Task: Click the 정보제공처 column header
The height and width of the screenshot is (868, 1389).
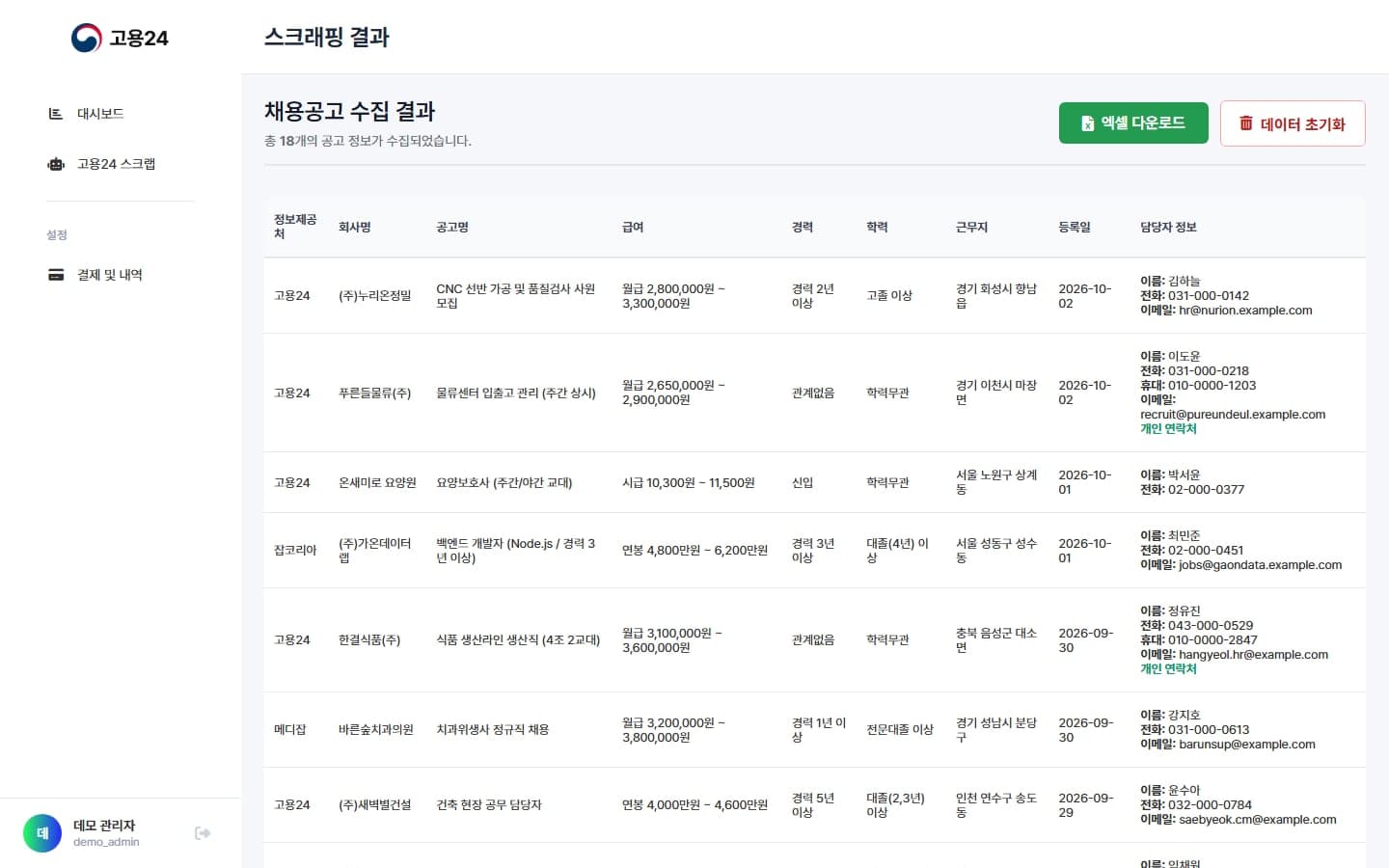Action: [x=295, y=227]
